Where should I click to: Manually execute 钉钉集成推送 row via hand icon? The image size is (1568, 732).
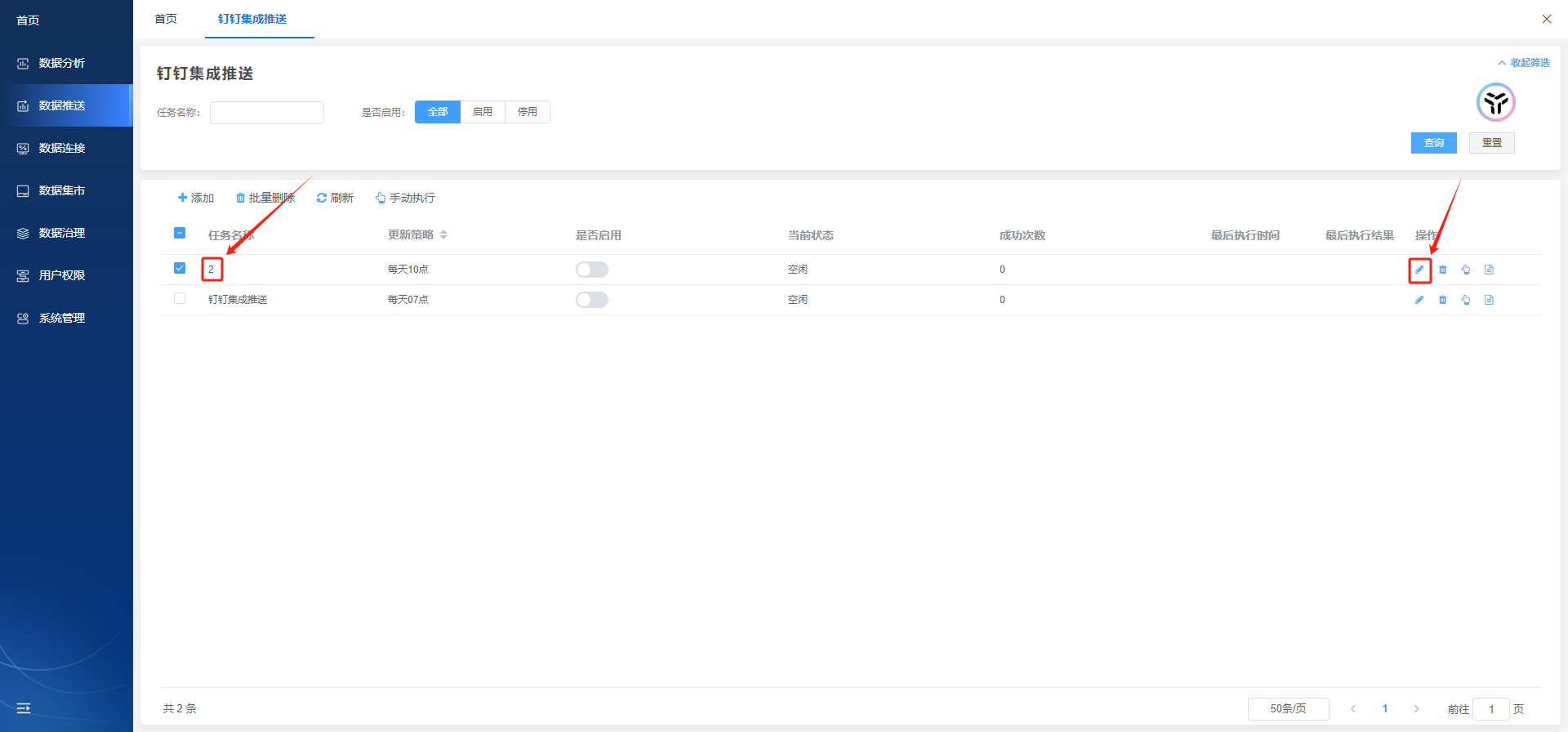(1466, 300)
